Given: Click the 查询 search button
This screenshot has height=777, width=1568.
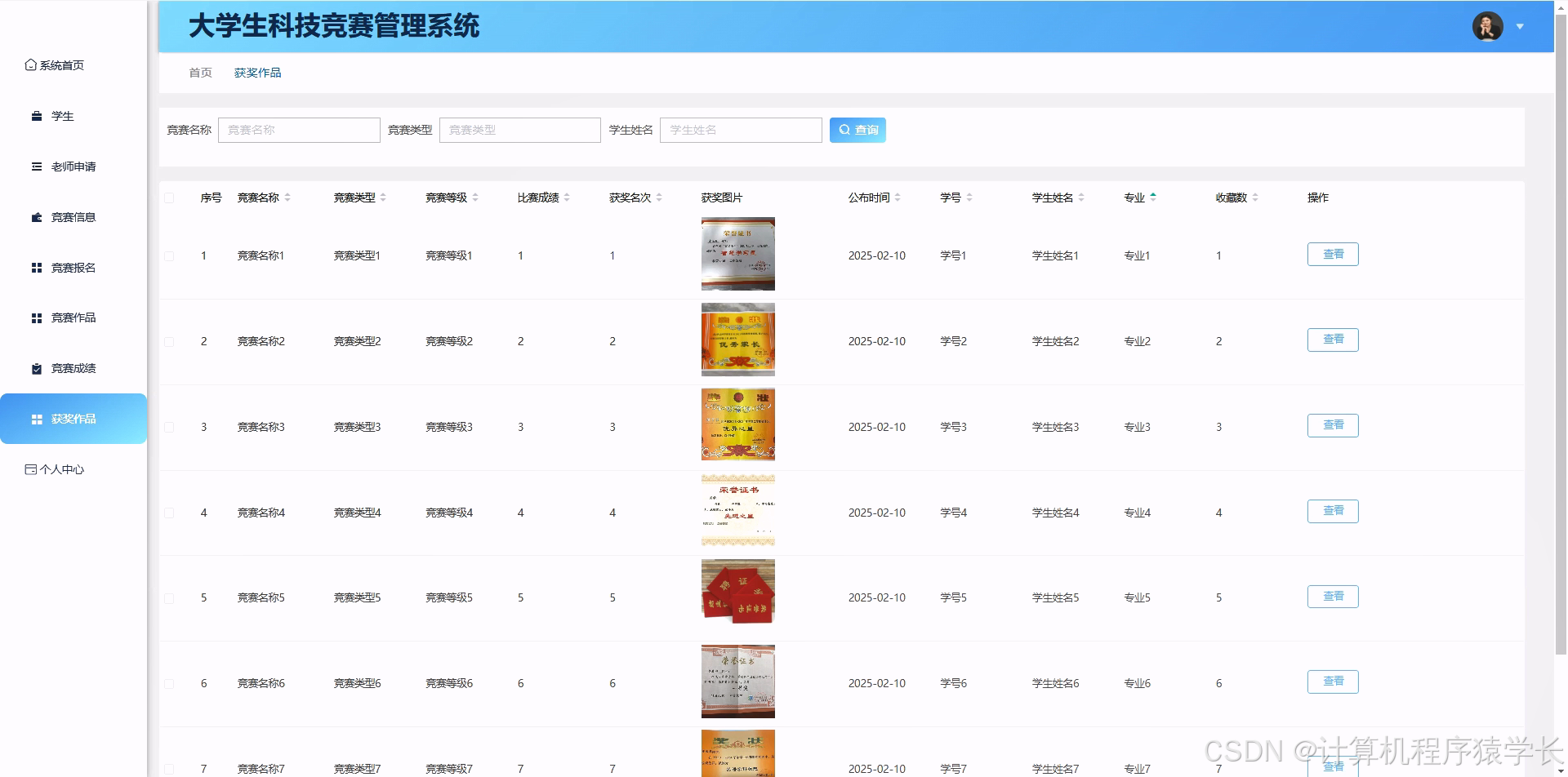Looking at the screenshot, I should click(857, 129).
